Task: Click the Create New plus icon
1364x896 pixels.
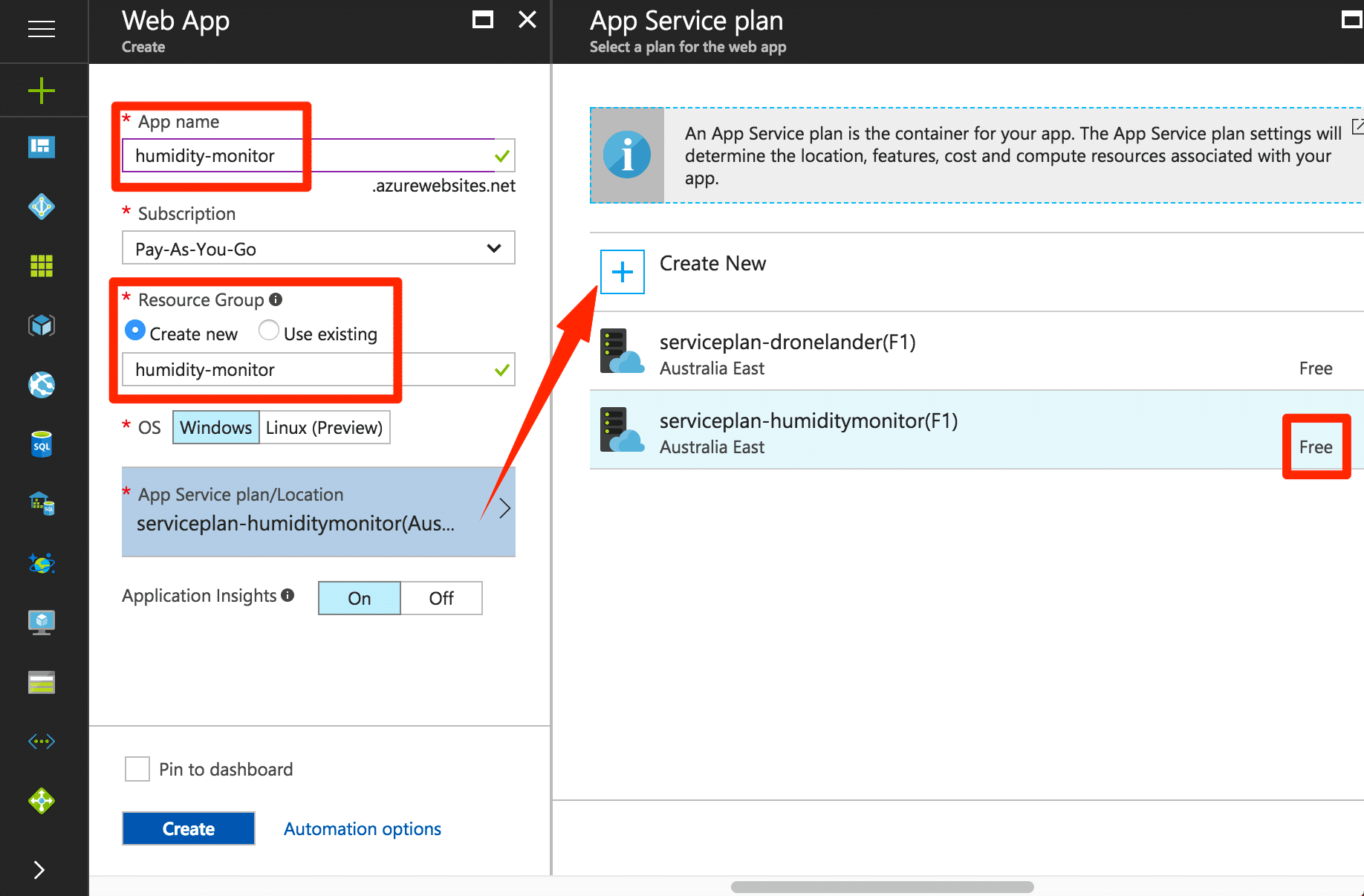Action: pos(623,272)
